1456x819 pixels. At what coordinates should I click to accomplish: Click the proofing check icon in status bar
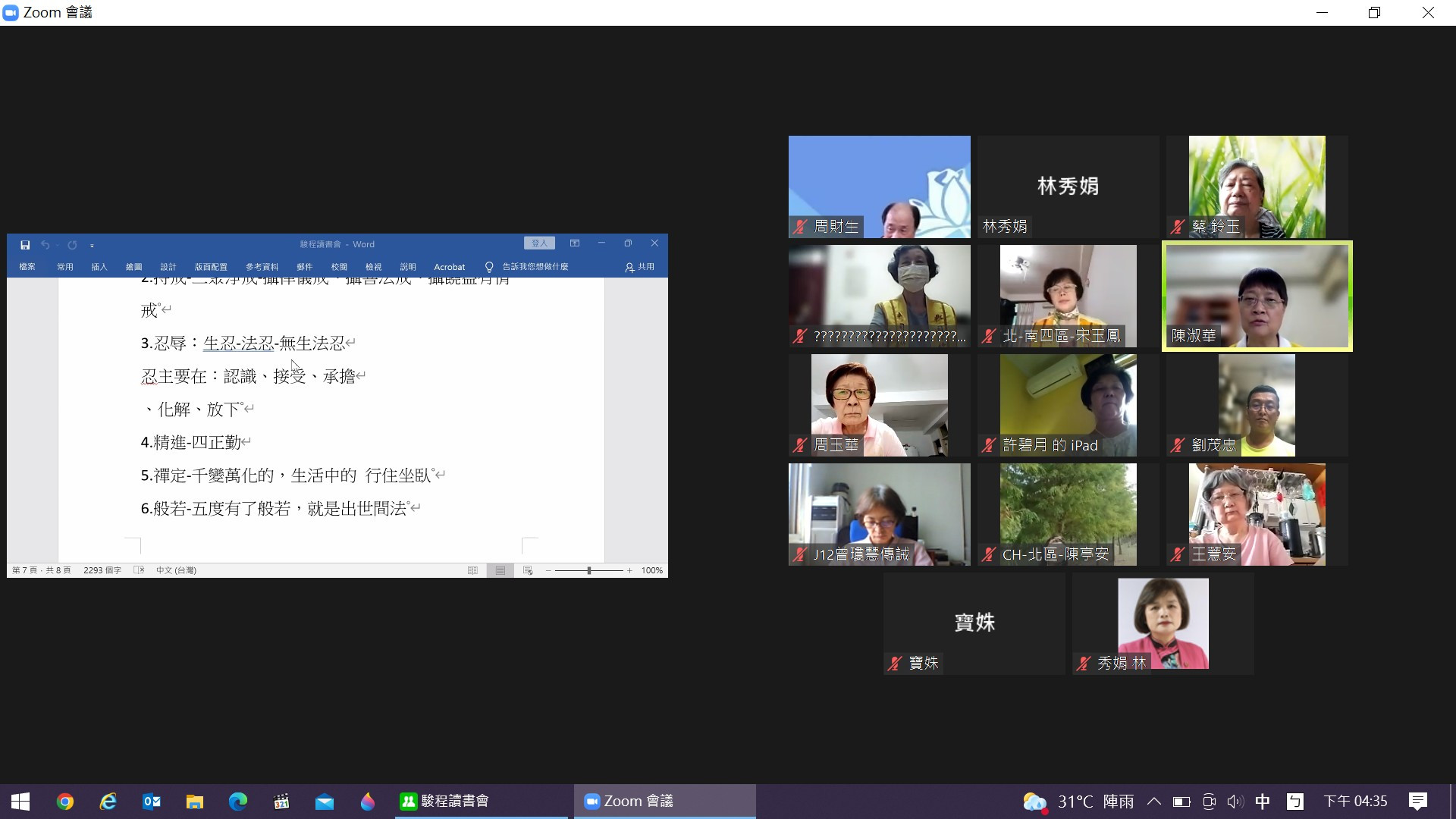tap(139, 570)
